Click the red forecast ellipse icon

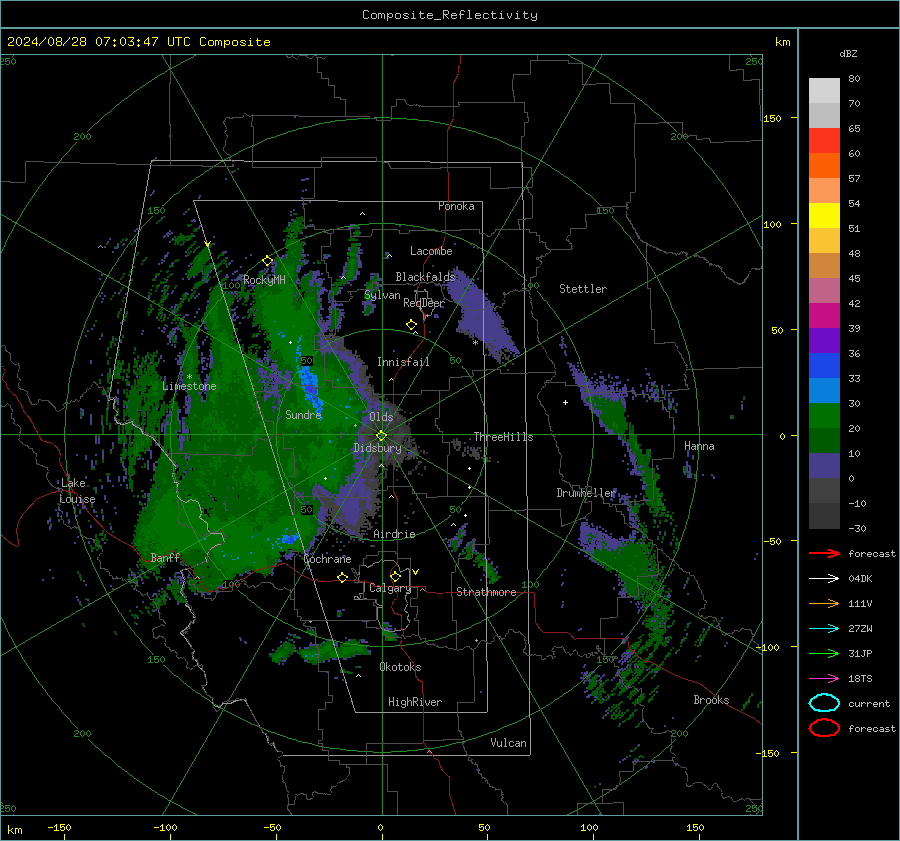pyautogui.click(x=824, y=728)
